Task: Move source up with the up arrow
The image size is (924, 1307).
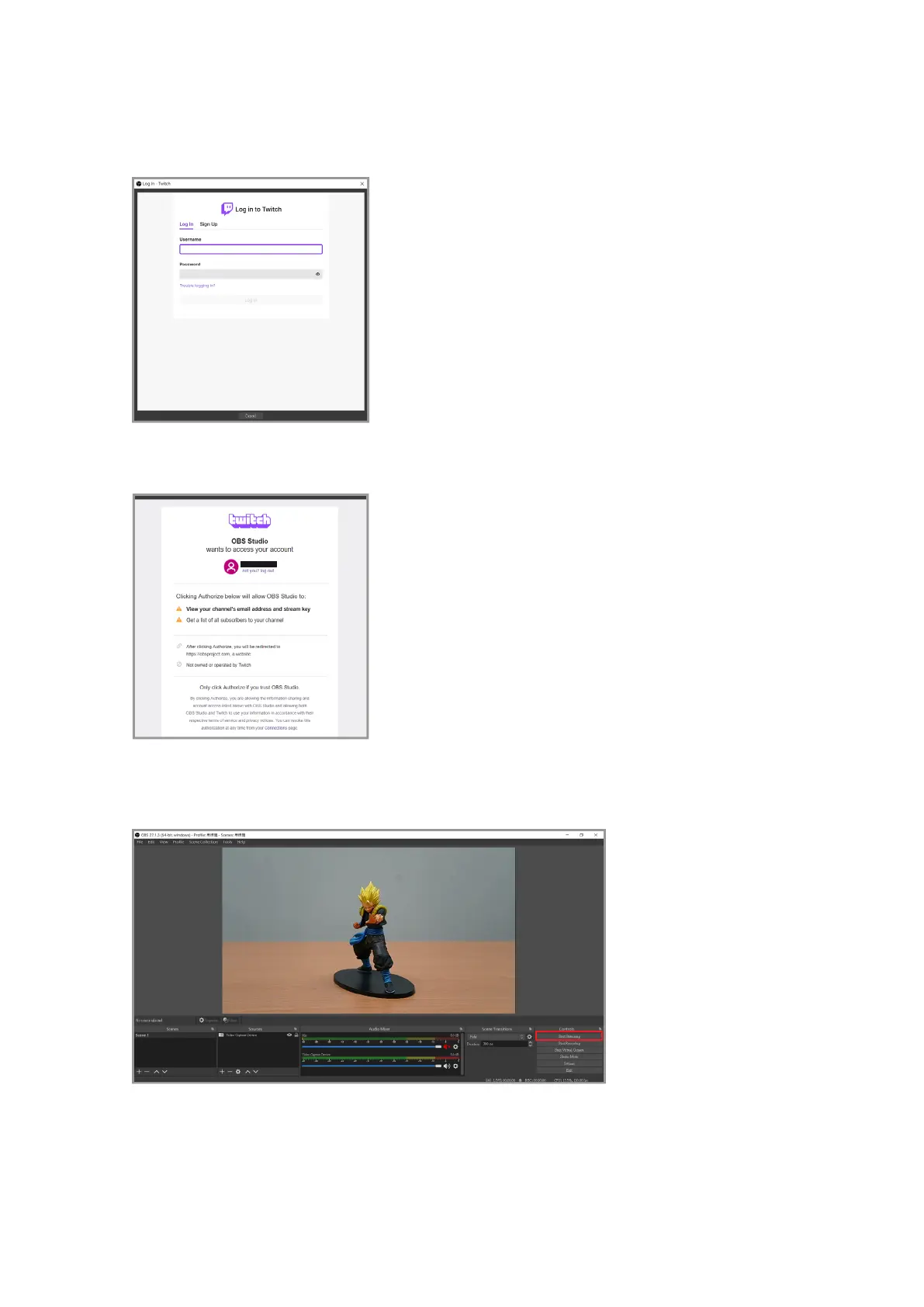Action: tap(247, 1072)
